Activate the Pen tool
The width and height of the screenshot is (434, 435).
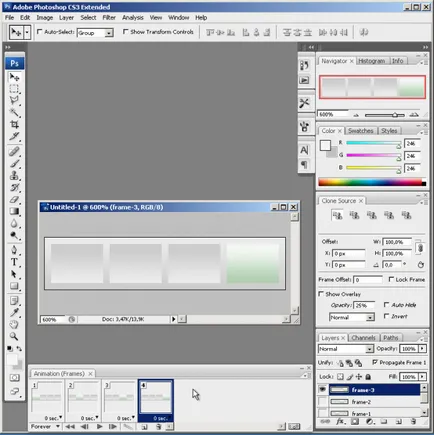14,250
